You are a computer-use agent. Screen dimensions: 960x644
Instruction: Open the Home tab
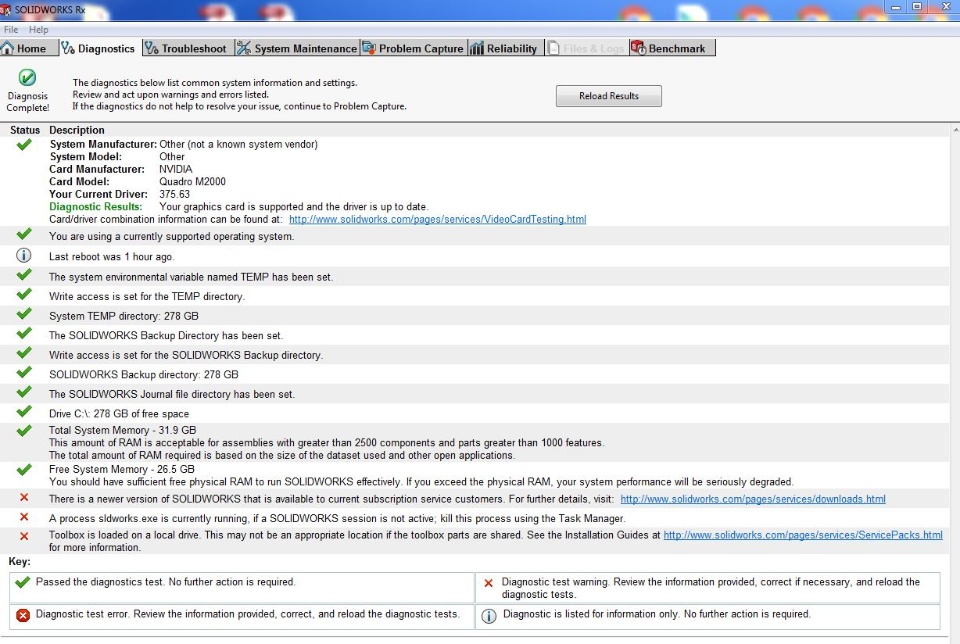(x=29, y=48)
